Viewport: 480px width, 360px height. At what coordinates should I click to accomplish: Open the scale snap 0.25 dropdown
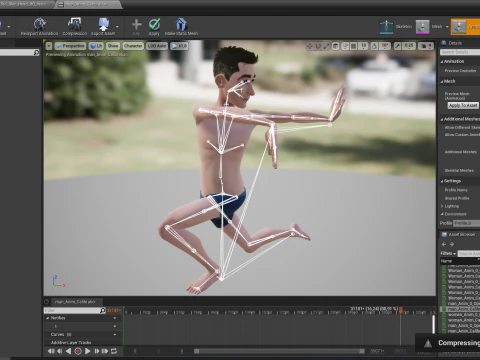408,46
